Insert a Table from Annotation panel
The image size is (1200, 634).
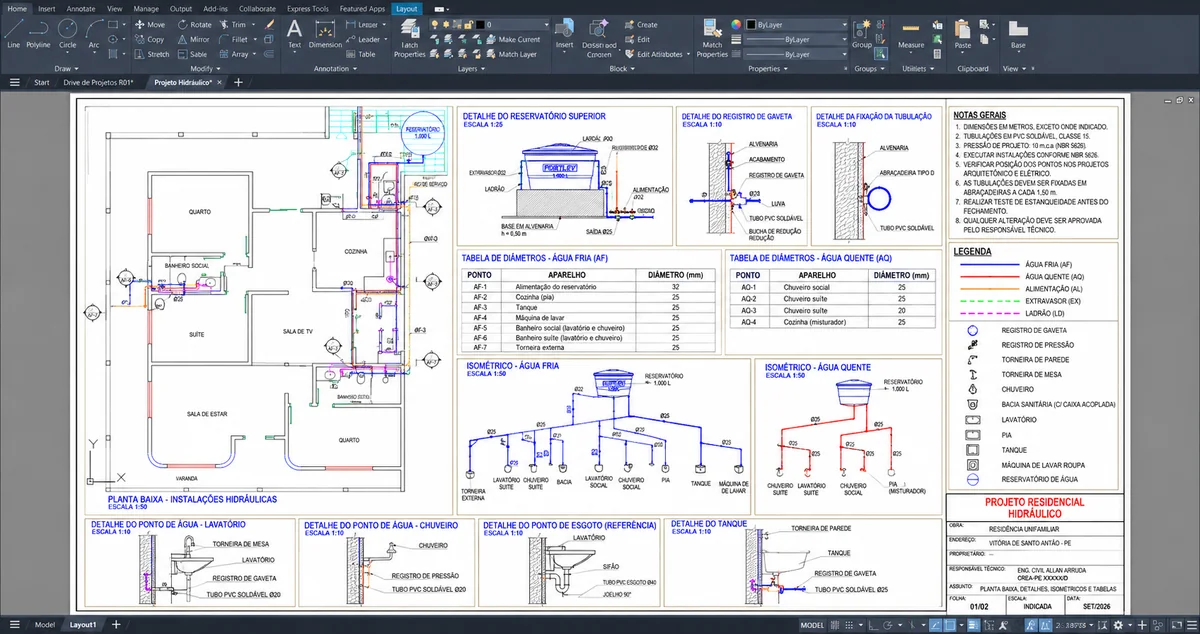[360, 54]
